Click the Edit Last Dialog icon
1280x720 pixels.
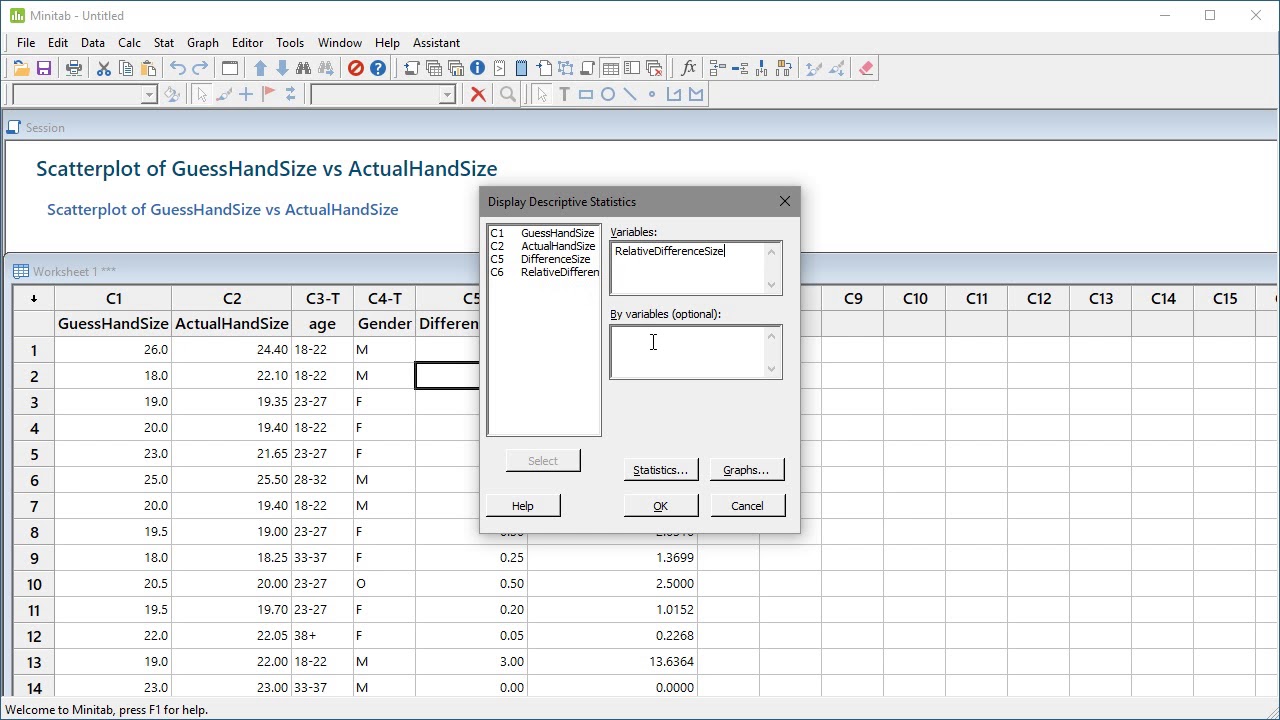click(230, 69)
